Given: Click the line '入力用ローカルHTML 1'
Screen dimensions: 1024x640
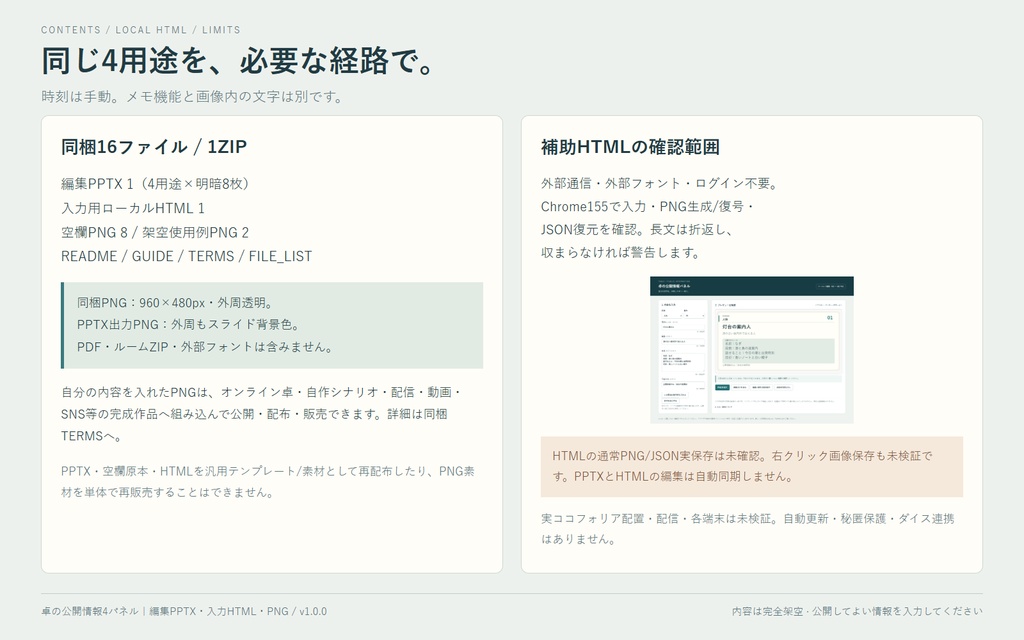Looking at the screenshot, I should 133,208.
